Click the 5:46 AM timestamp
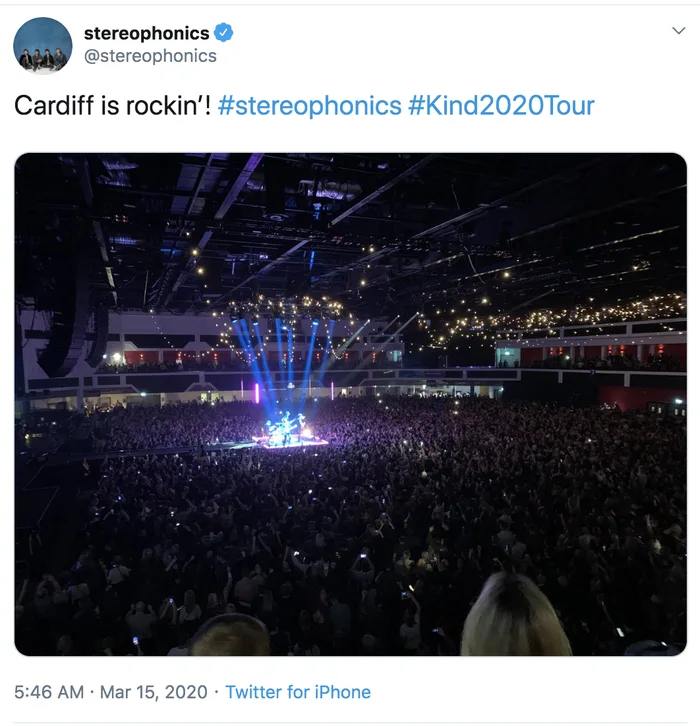The height and width of the screenshot is (726, 700). (x=49, y=692)
